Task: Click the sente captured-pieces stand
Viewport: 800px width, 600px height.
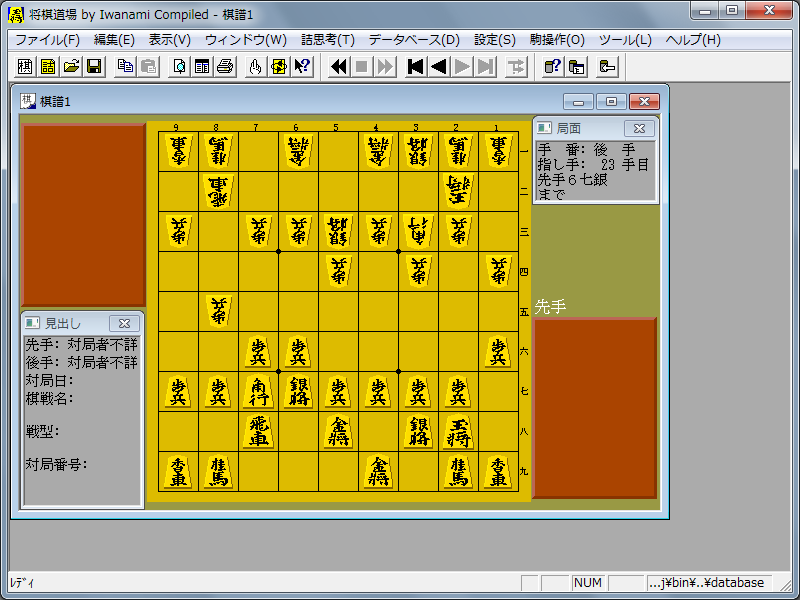Action: coord(594,408)
